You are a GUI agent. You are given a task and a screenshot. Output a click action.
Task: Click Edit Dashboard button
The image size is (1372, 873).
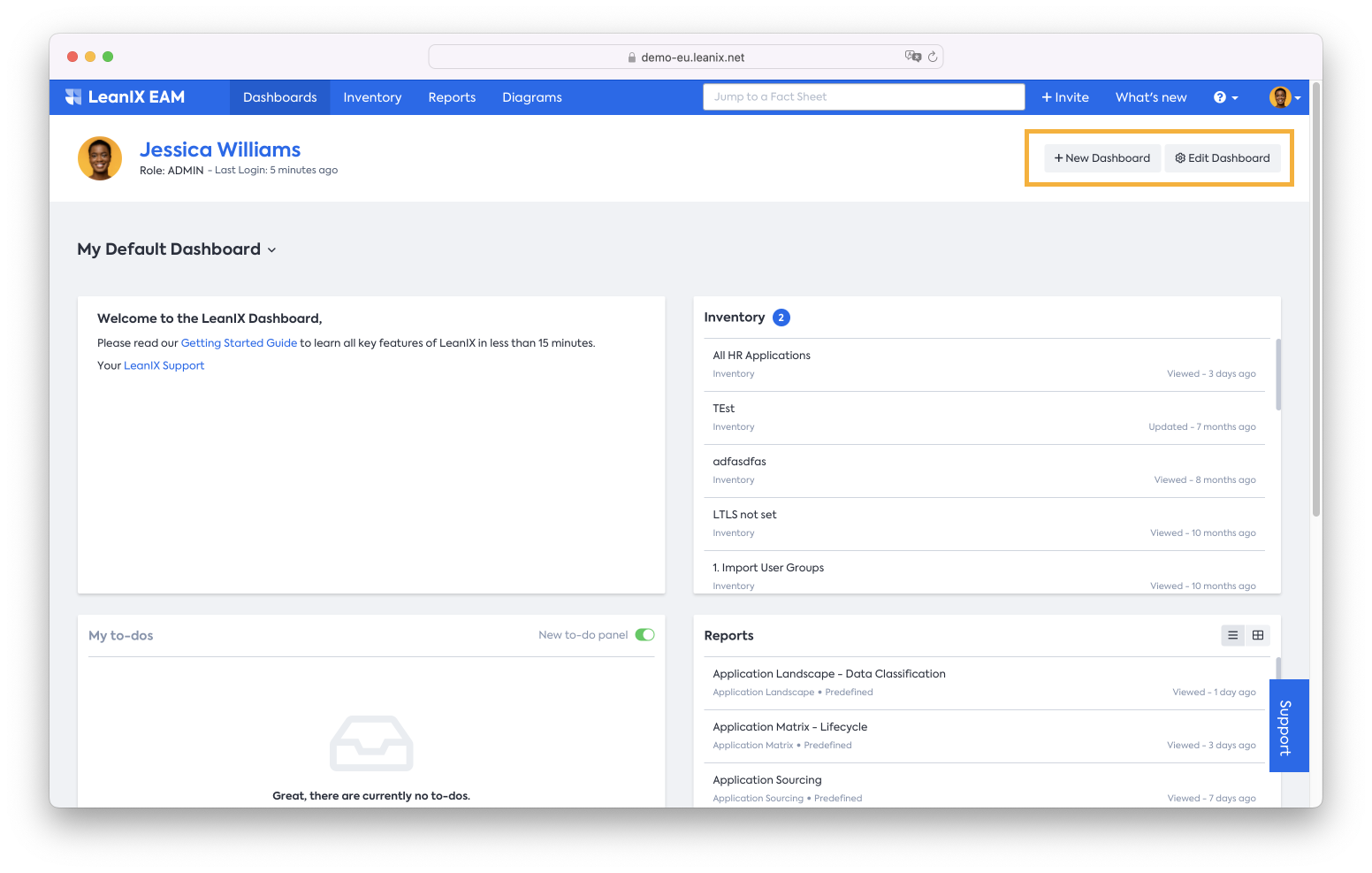tap(1223, 158)
